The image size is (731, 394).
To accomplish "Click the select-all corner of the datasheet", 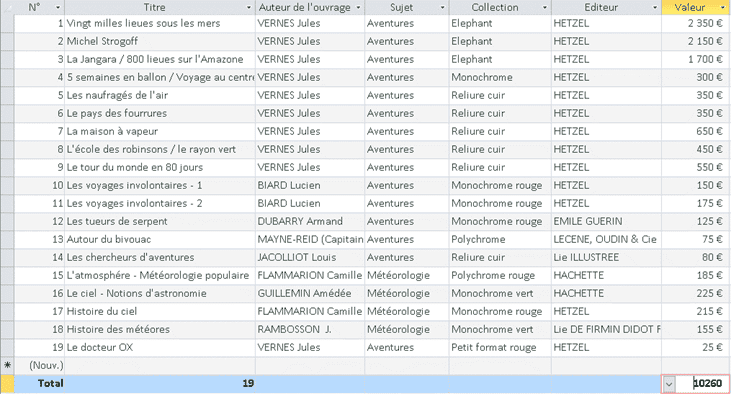I will (x=7, y=7).
